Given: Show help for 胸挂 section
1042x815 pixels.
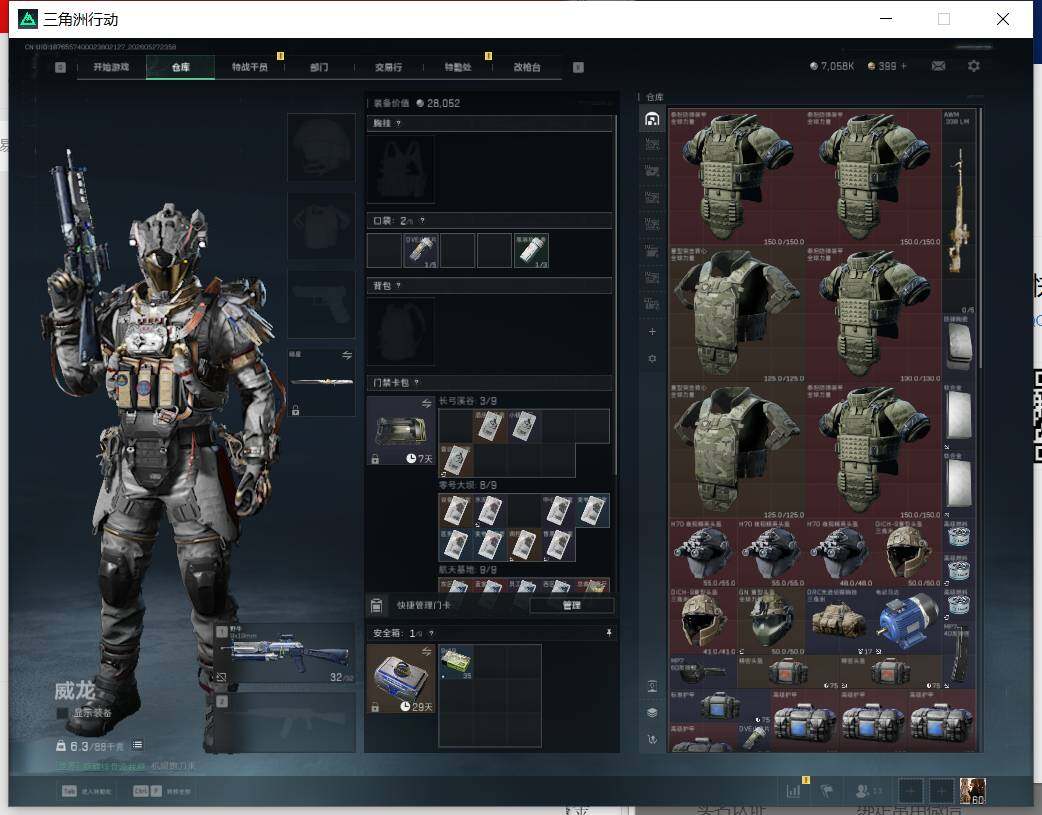Looking at the screenshot, I should coord(398,124).
